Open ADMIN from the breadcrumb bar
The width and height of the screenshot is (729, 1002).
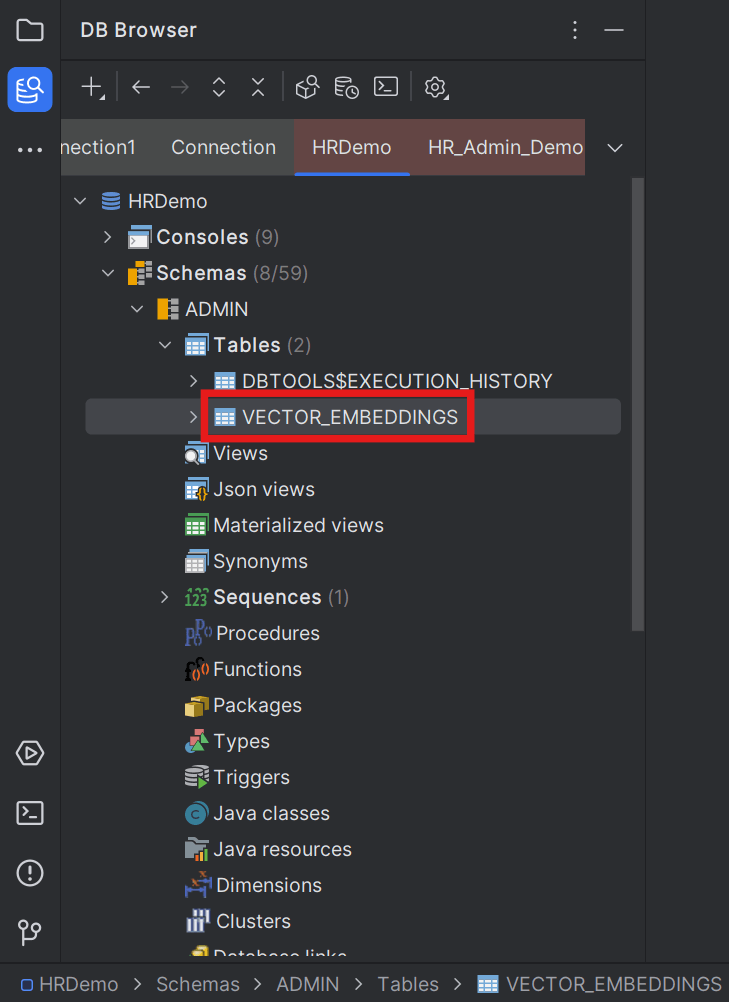307,984
